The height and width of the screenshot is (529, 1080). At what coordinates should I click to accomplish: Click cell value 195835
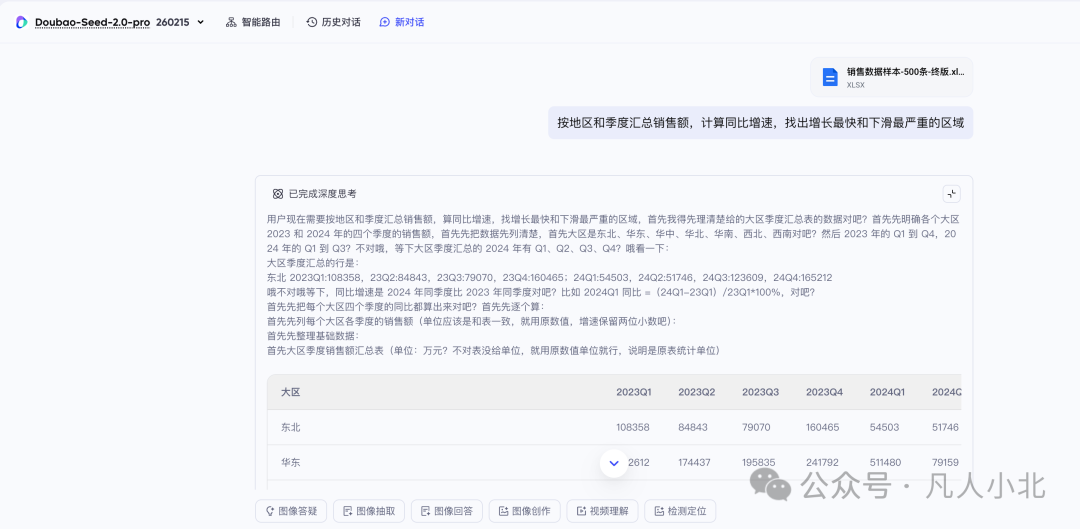tap(759, 462)
